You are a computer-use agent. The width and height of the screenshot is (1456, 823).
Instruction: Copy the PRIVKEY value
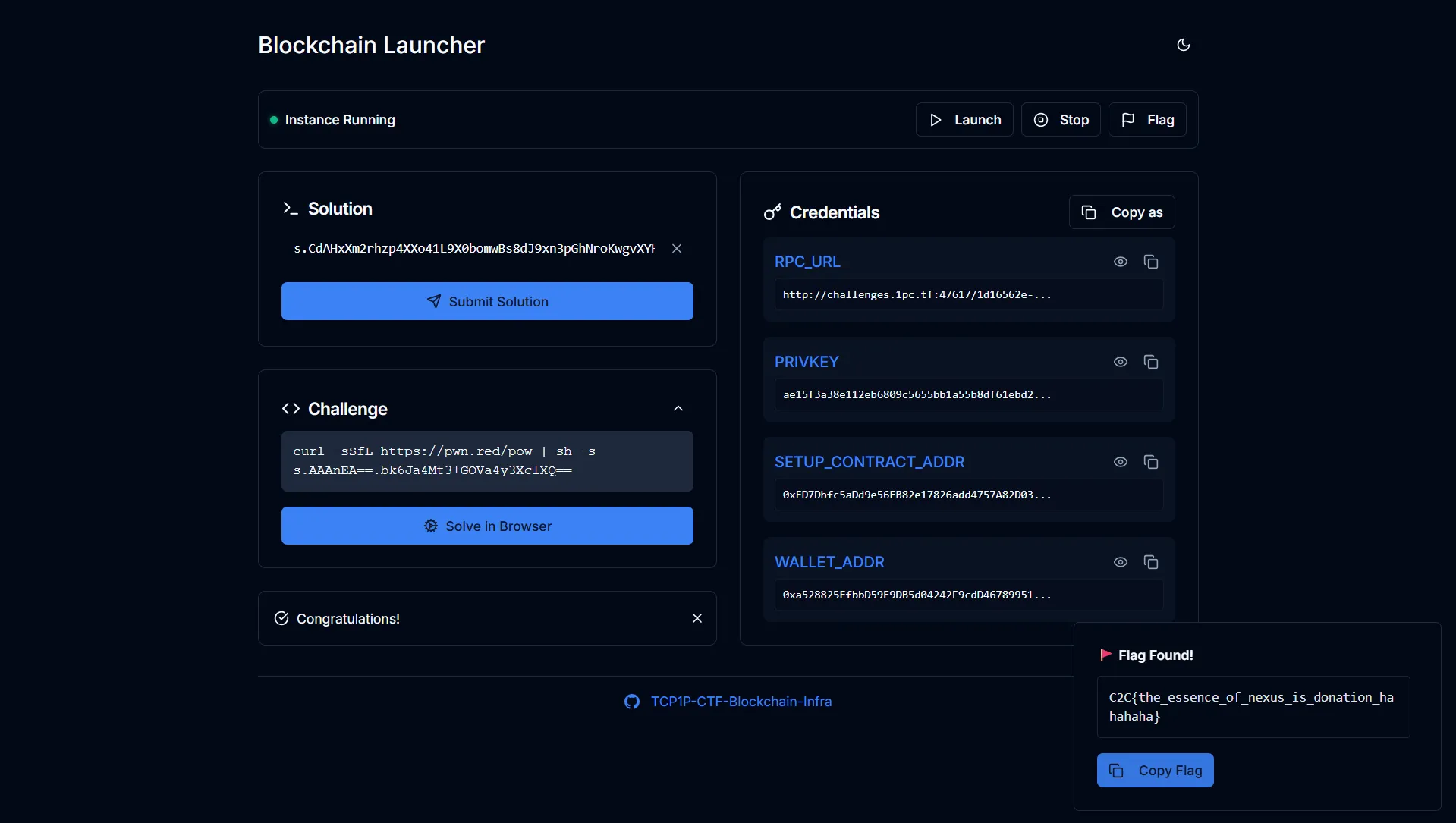pos(1150,362)
